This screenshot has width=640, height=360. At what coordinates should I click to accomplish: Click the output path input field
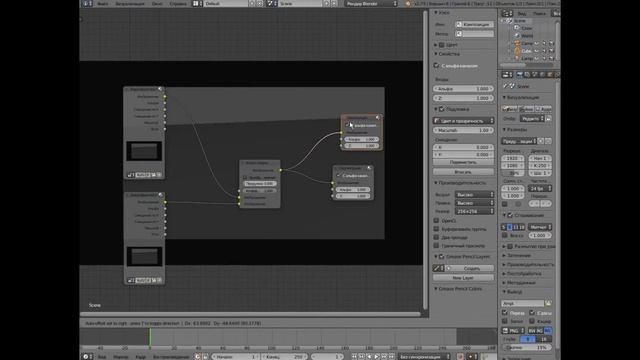(x=522, y=303)
